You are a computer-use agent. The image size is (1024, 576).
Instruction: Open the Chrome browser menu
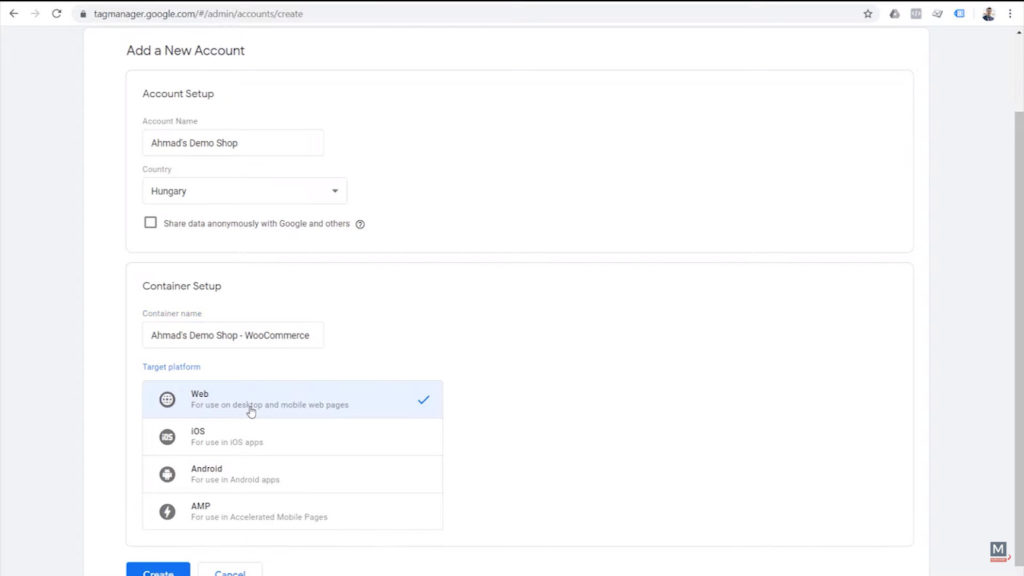(1010, 13)
